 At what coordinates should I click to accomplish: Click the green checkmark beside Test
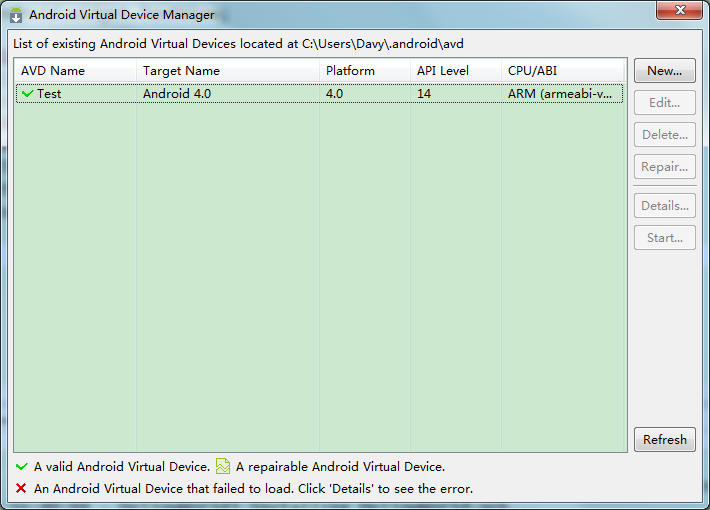[28, 93]
